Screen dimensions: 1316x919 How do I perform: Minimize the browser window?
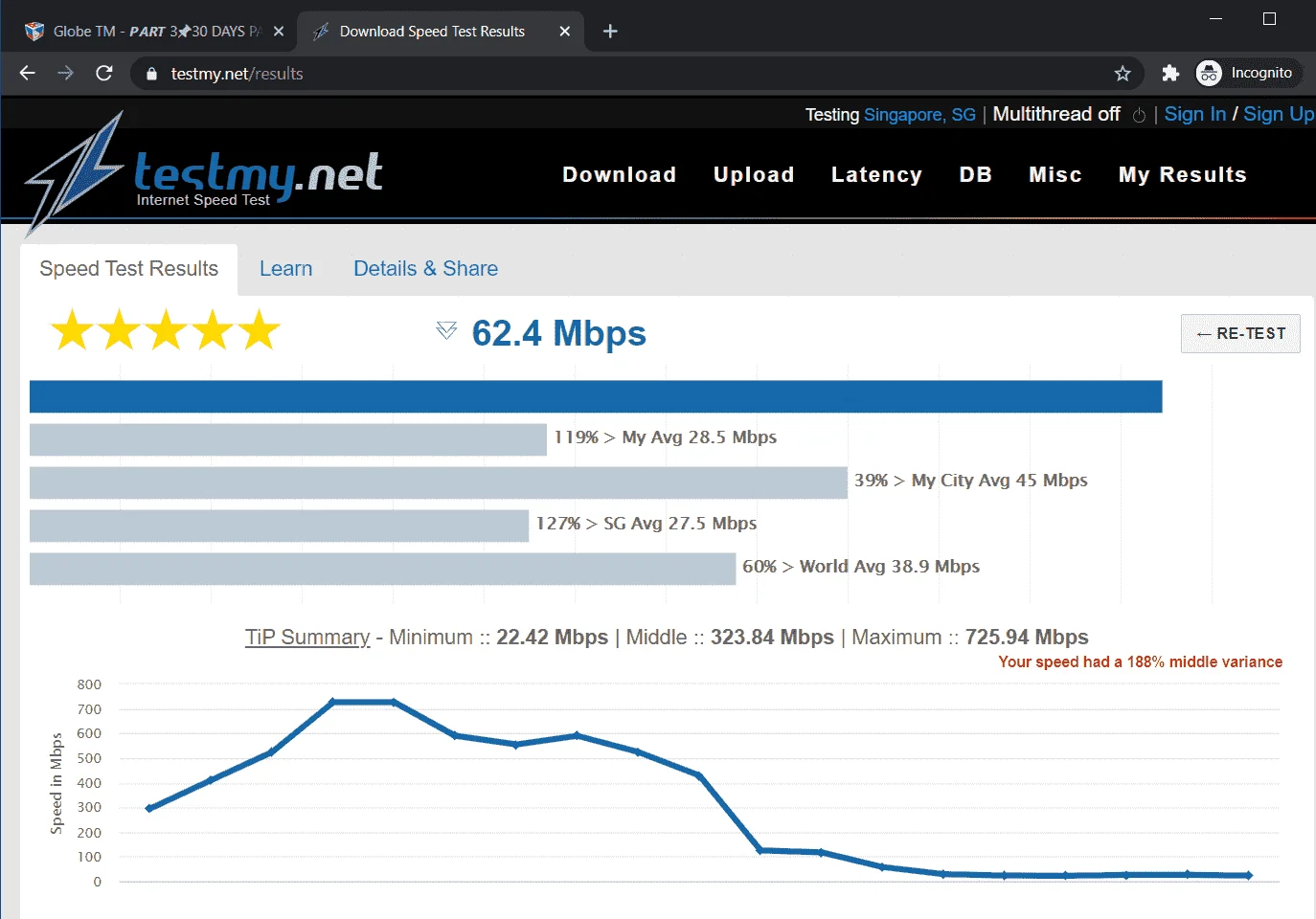coord(1215,18)
